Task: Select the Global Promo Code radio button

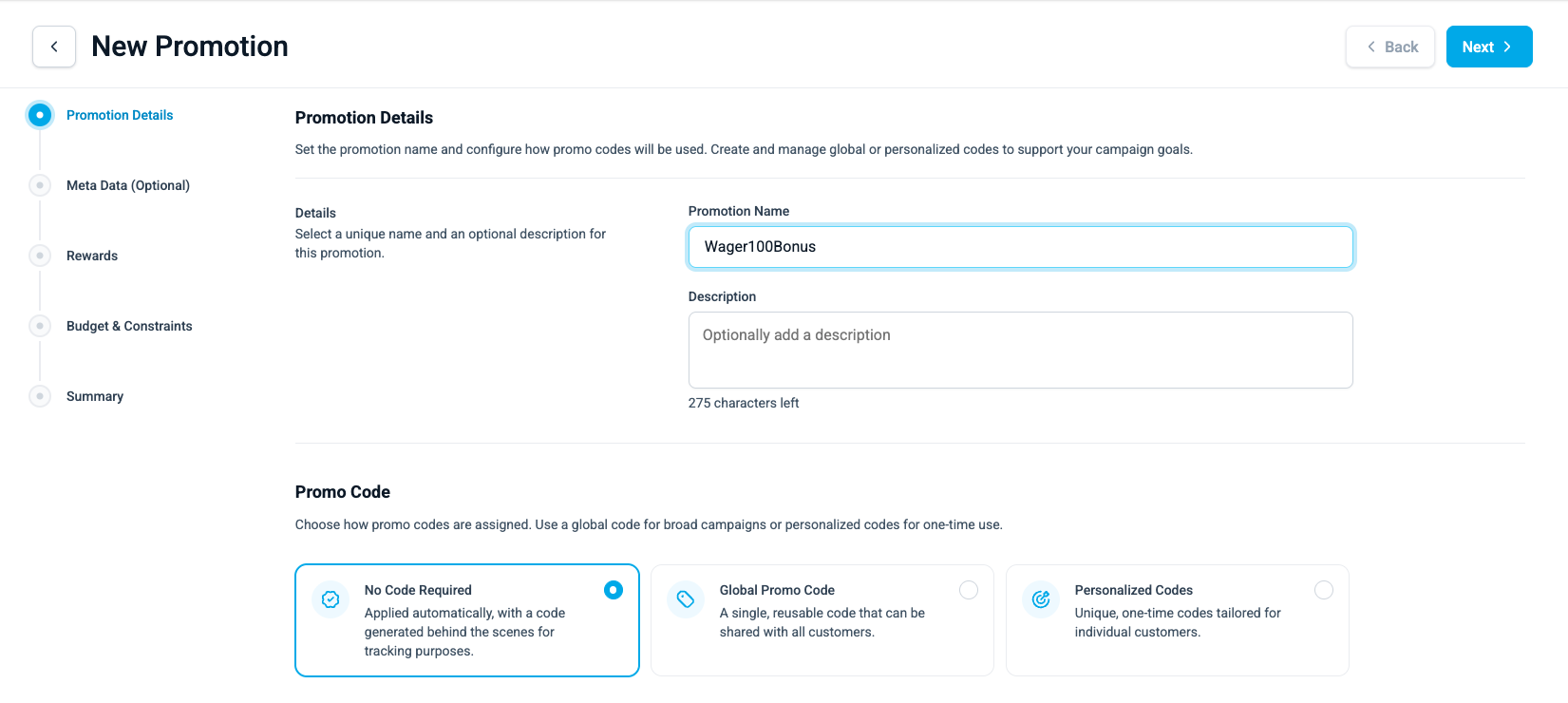Action: (969, 590)
